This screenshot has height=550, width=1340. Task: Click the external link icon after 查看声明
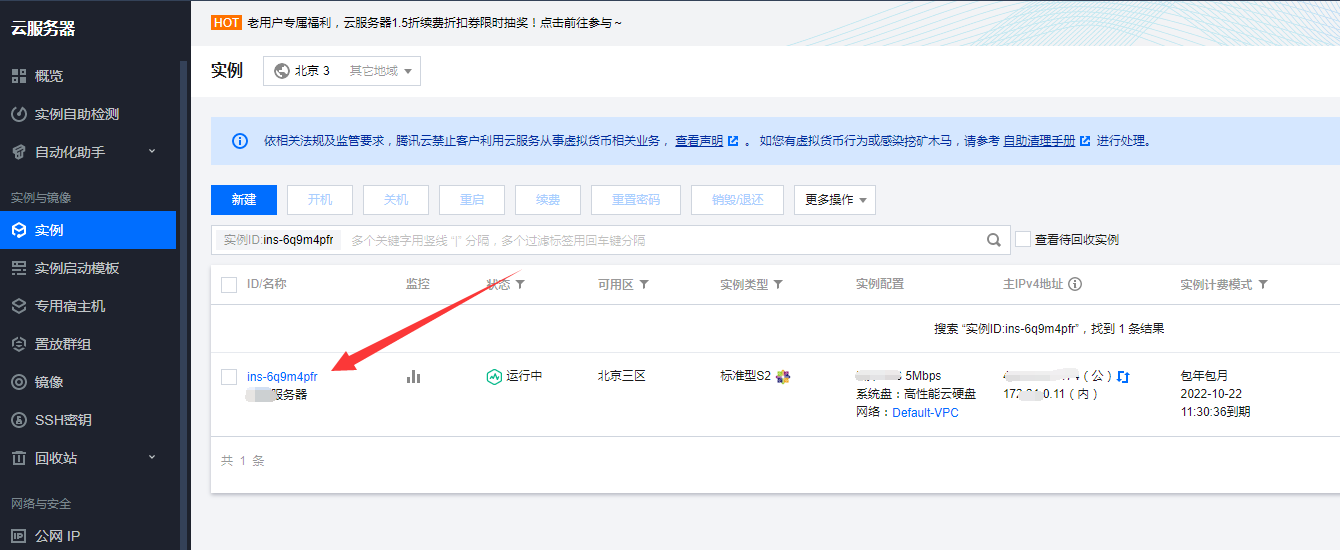(x=733, y=141)
